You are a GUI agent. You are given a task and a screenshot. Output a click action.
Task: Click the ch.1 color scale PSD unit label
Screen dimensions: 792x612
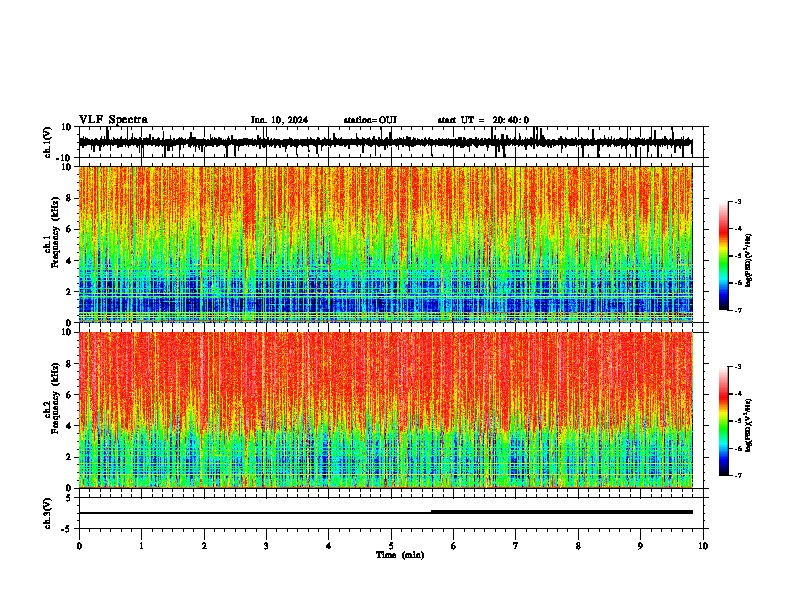pyautogui.click(x=749, y=261)
